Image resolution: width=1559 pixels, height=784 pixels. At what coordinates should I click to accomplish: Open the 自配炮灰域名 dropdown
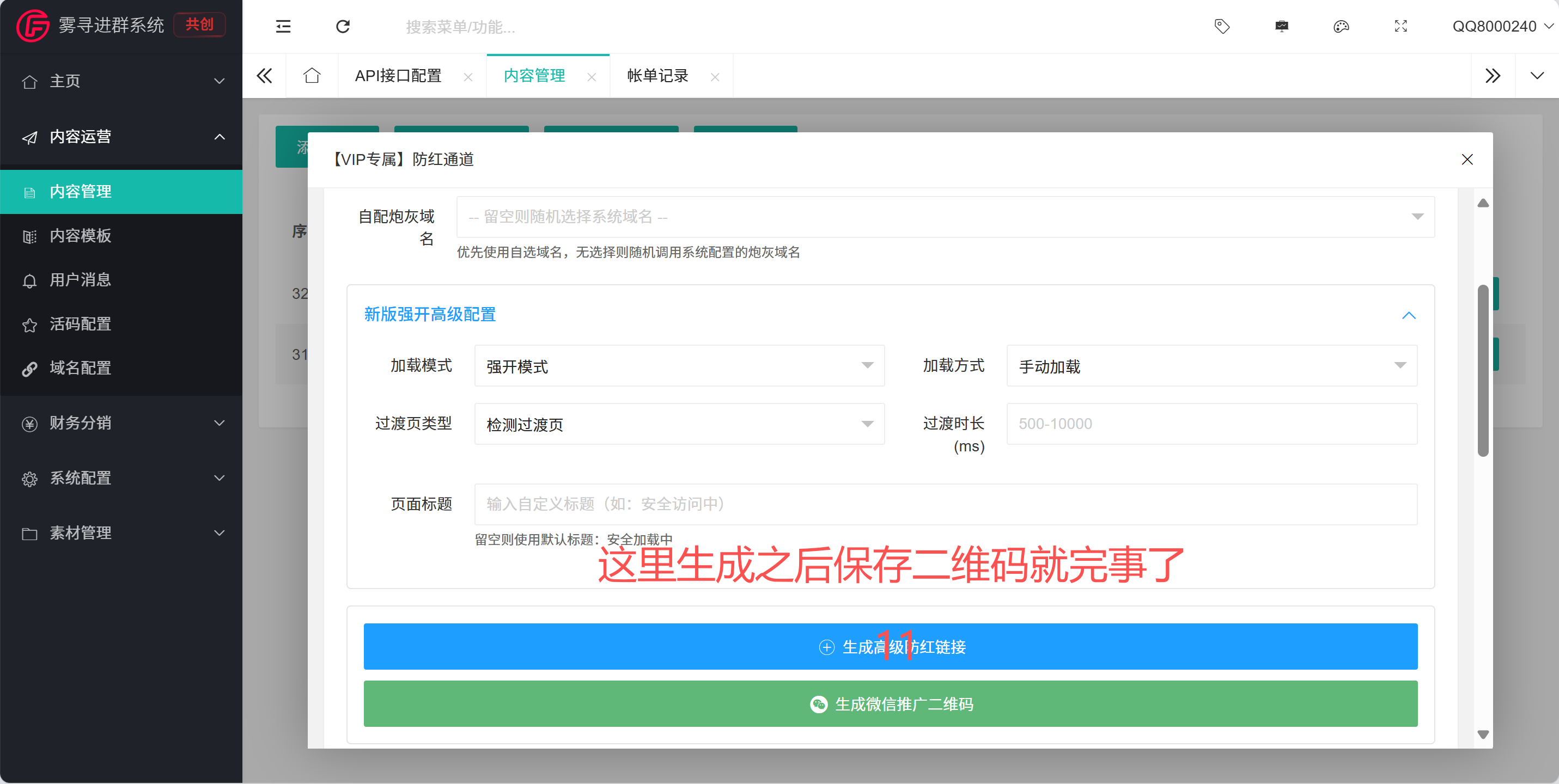click(945, 217)
